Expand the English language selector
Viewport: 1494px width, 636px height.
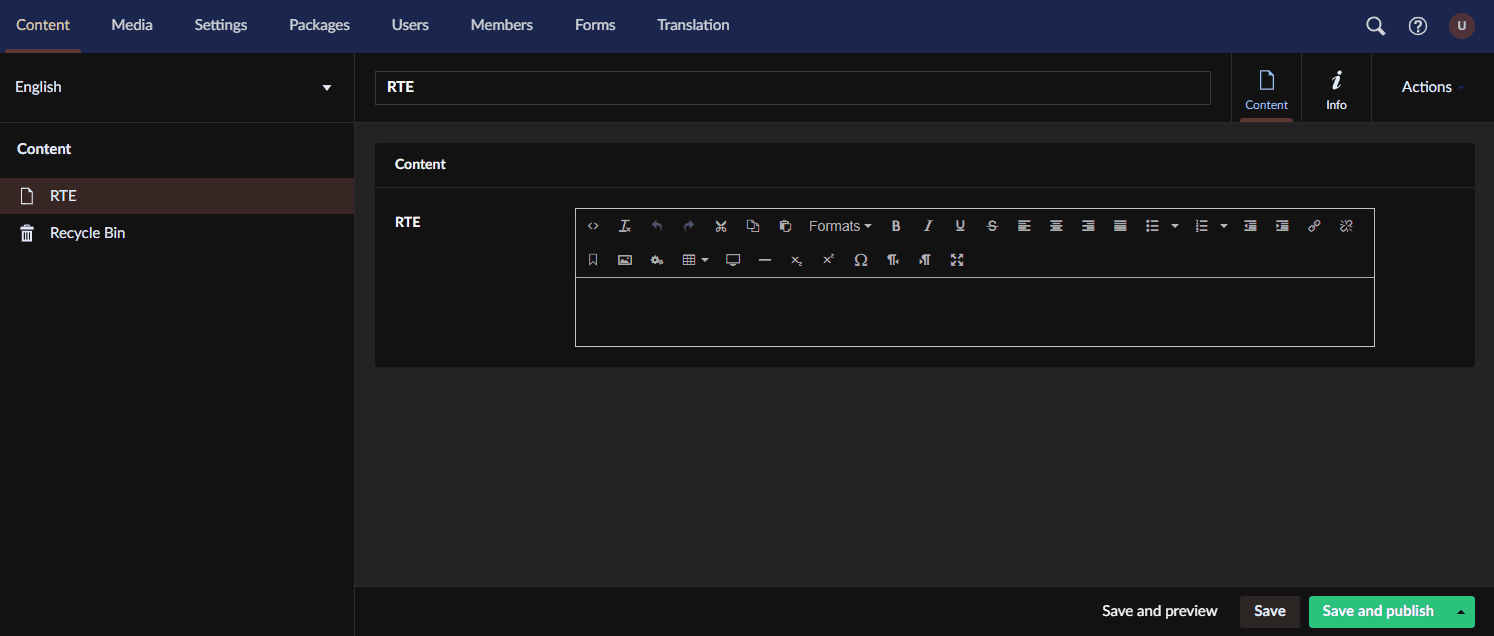pos(326,87)
